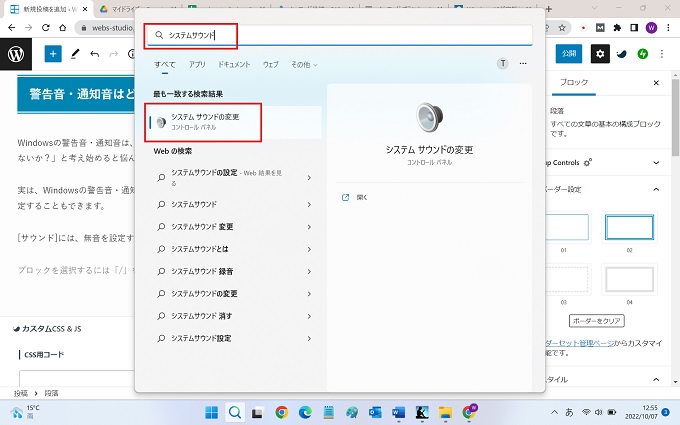Expand the システムサウンド web suggestion arrow
680x425 pixels.
[x=309, y=204]
